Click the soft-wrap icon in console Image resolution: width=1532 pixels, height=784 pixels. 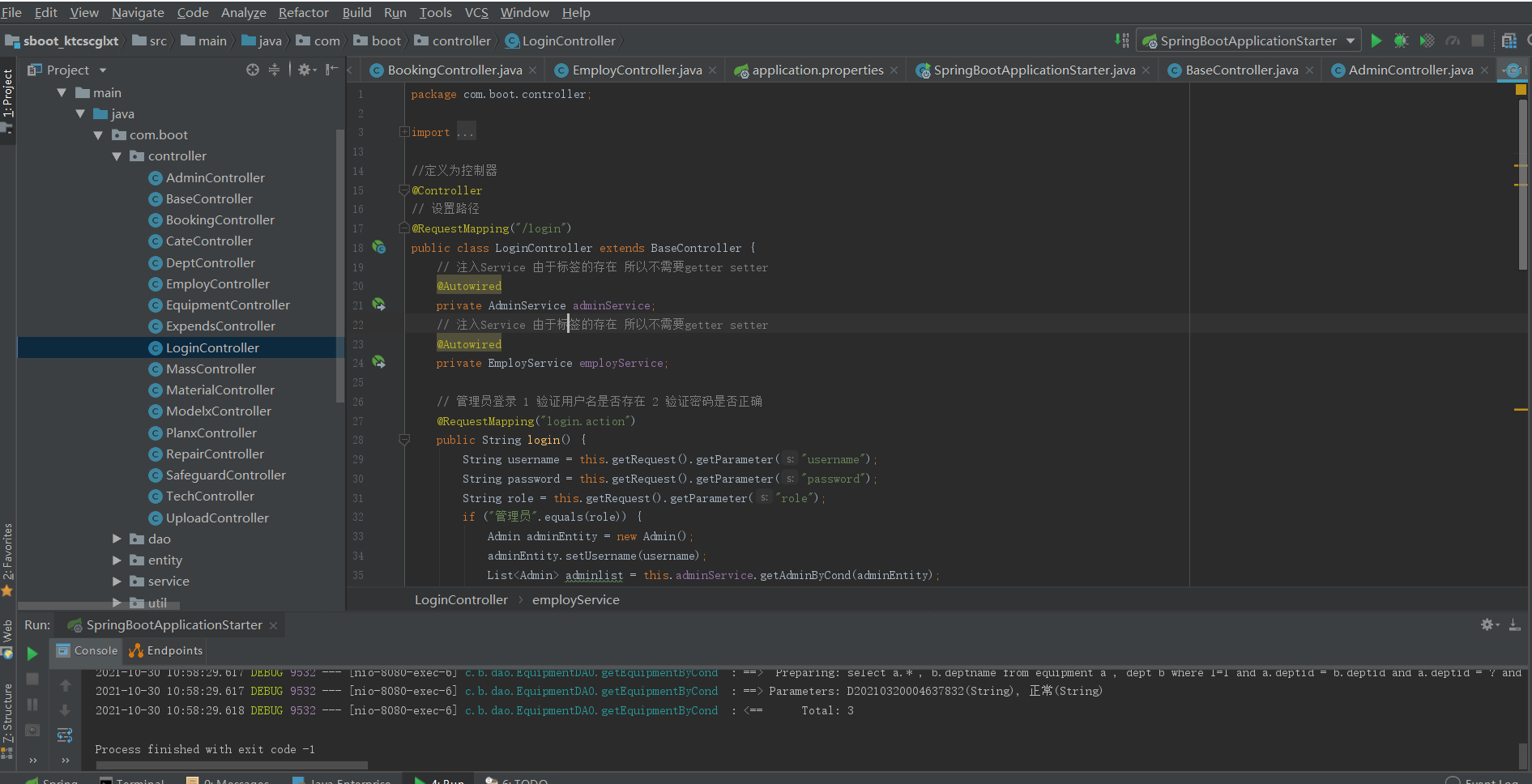[x=65, y=735]
